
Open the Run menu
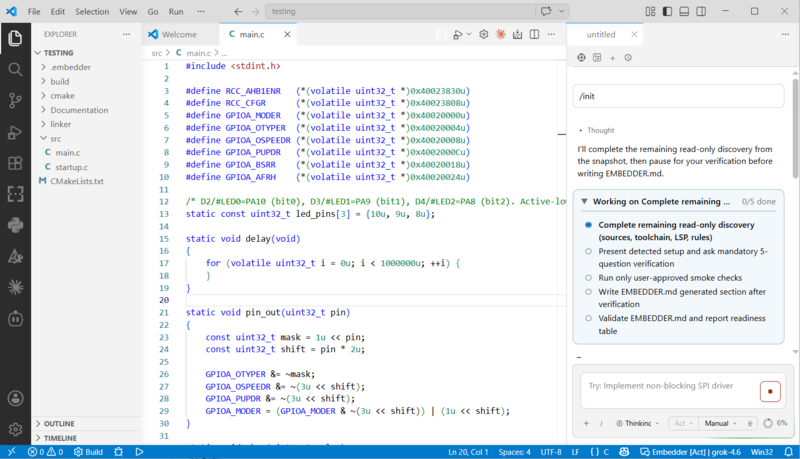[x=176, y=11]
